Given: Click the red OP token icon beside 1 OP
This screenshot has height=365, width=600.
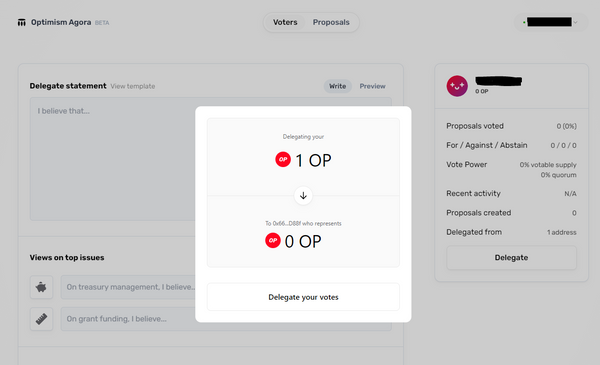Looking at the screenshot, I should pyautogui.click(x=283, y=160).
